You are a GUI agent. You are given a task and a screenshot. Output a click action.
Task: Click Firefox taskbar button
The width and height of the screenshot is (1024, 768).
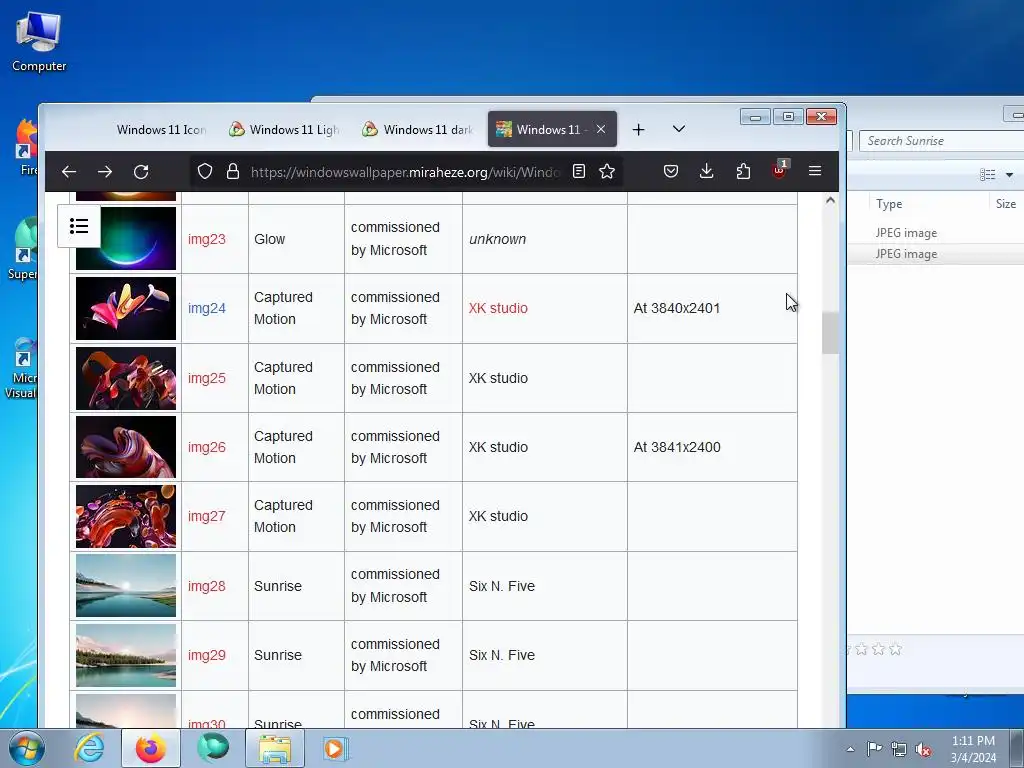pyautogui.click(x=151, y=748)
